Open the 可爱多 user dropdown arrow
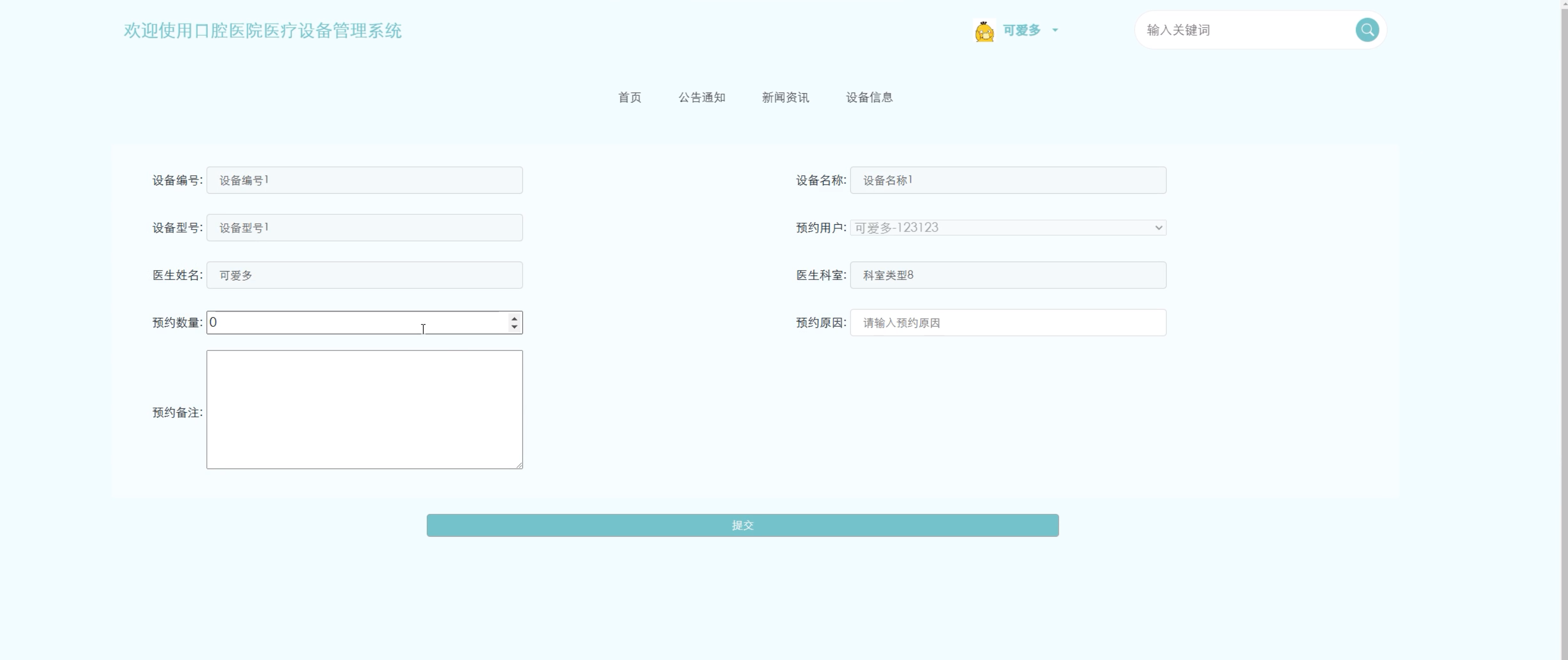 pyautogui.click(x=1055, y=30)
